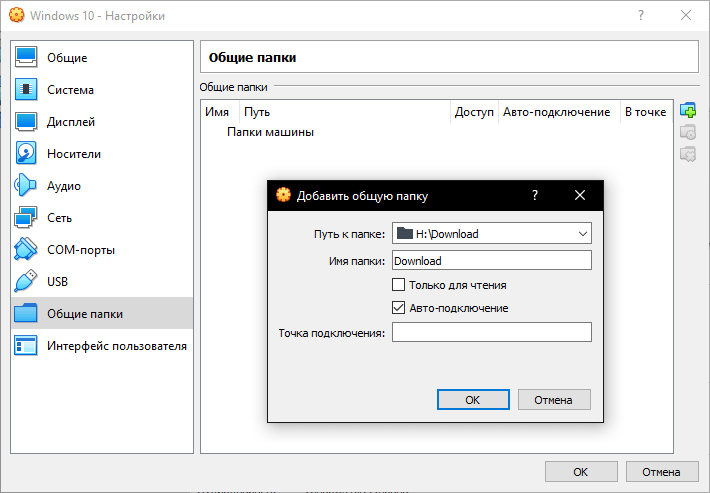Open the Дисплей settings section
710x493 pixels.
pos(102,122)
